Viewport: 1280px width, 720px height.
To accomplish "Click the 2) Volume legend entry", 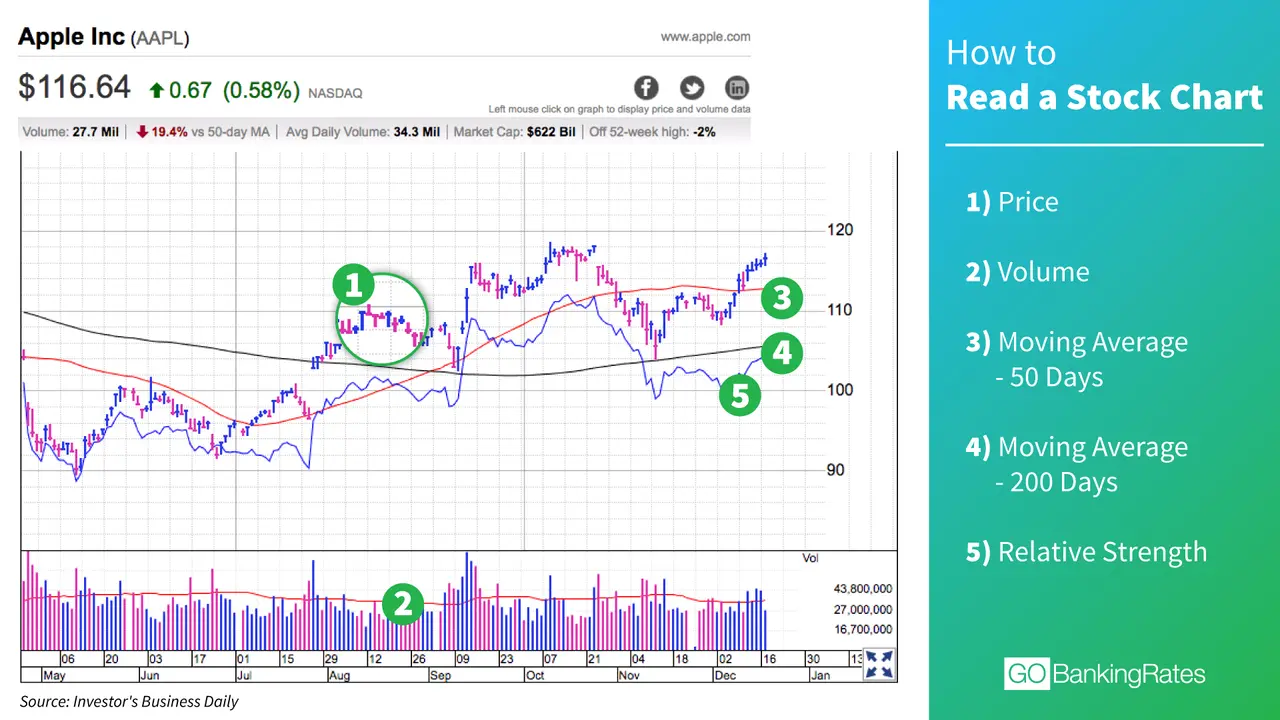I will point(1027,272).
